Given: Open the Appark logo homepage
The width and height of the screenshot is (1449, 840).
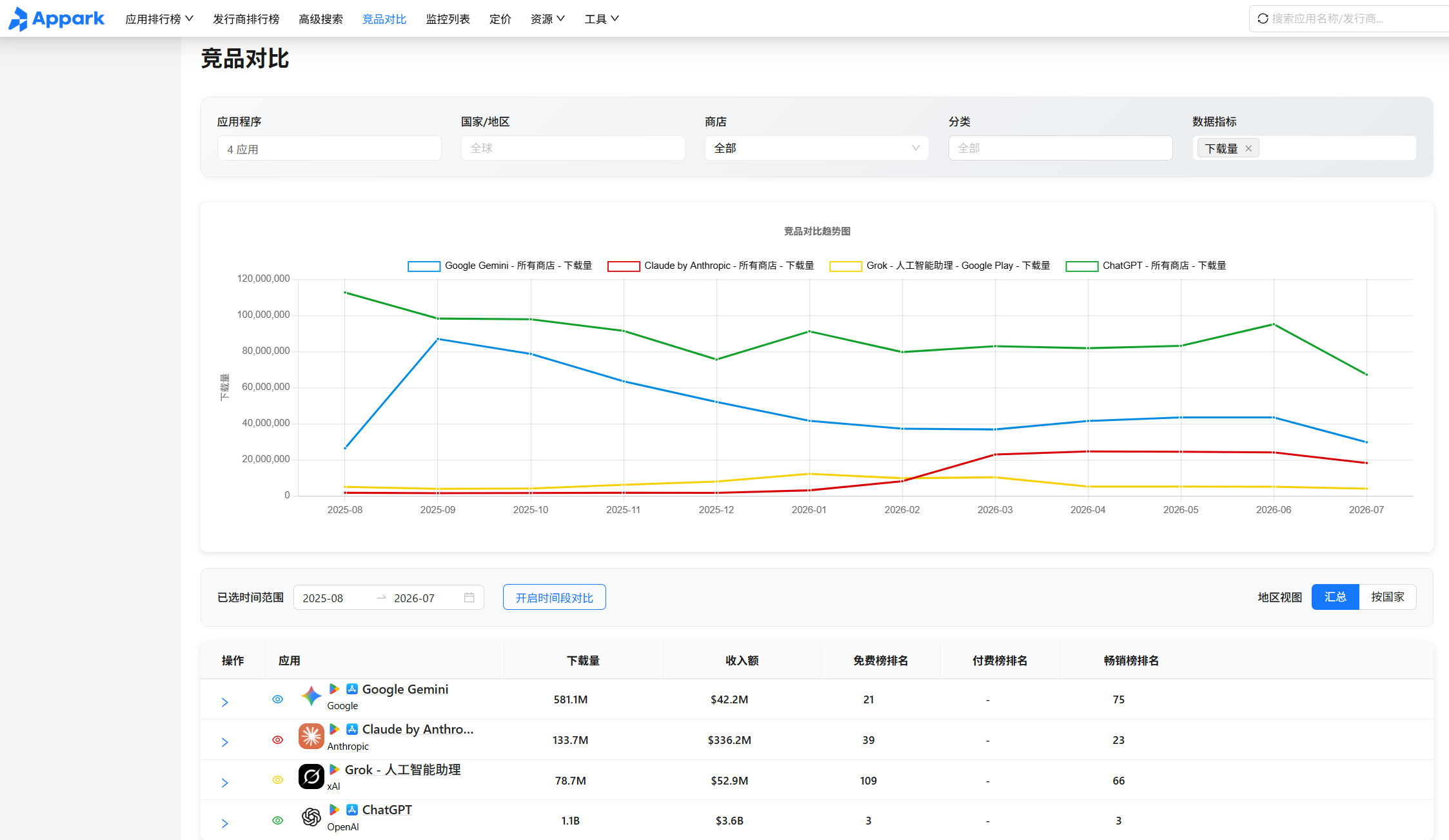Looking at the screenshot, I should (56, 19).
